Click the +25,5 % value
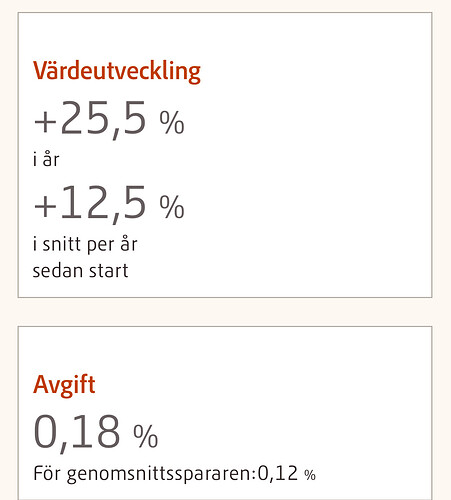This screenshot has width=451, height=500. (x=109, y=119)
